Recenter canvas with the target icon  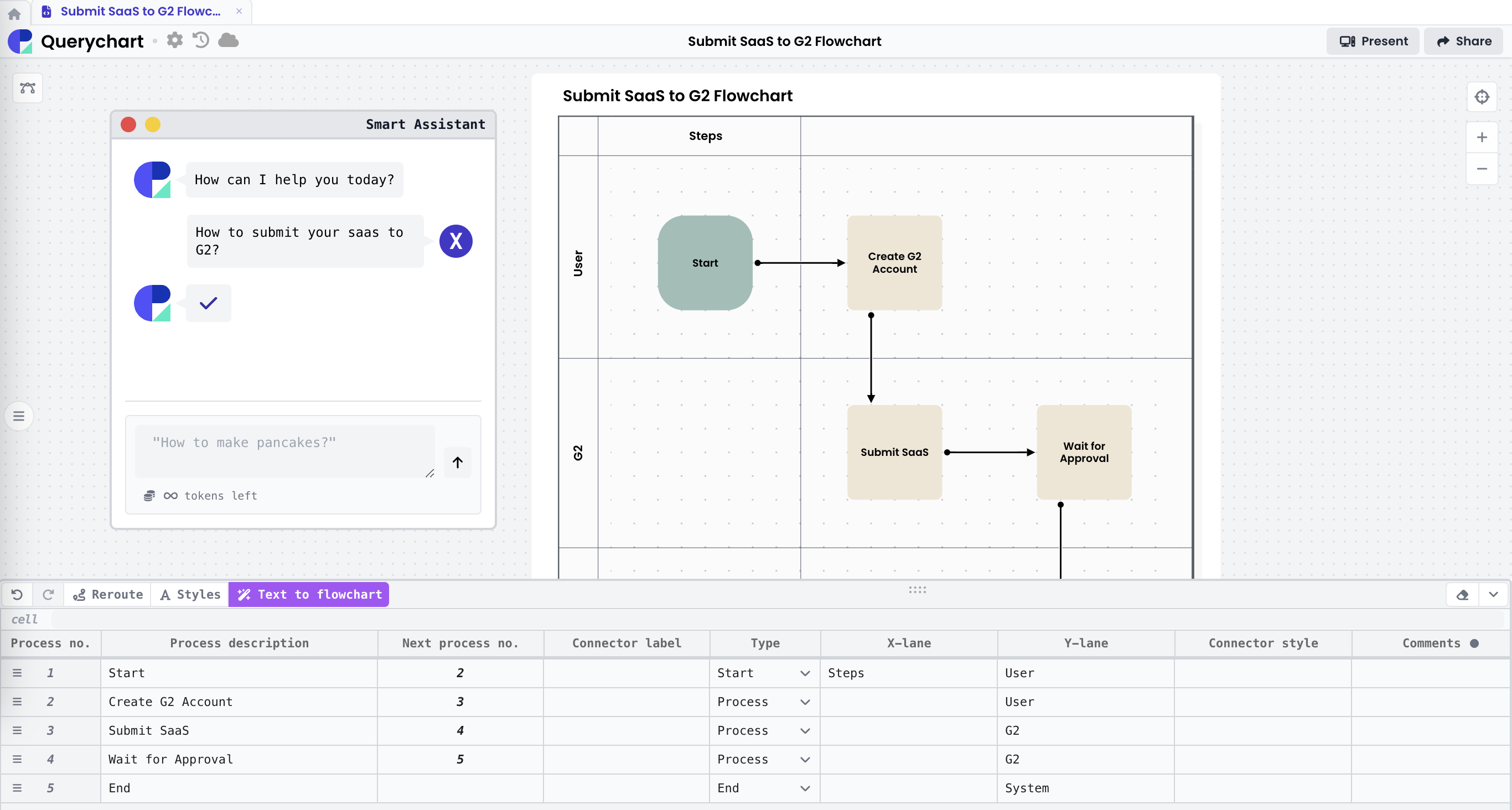coord(1482,97)
